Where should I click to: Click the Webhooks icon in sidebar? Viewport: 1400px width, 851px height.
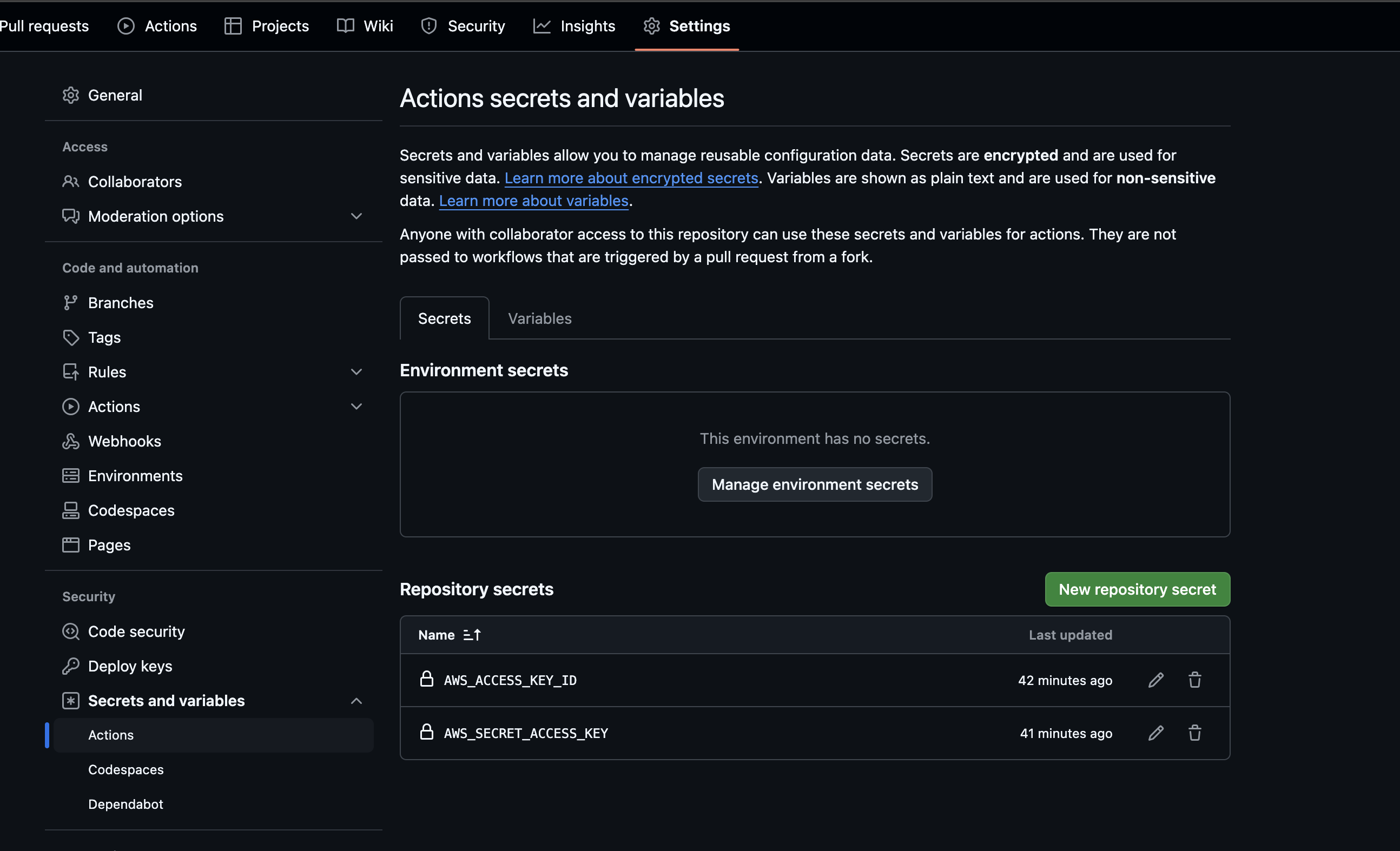[70, 441]
